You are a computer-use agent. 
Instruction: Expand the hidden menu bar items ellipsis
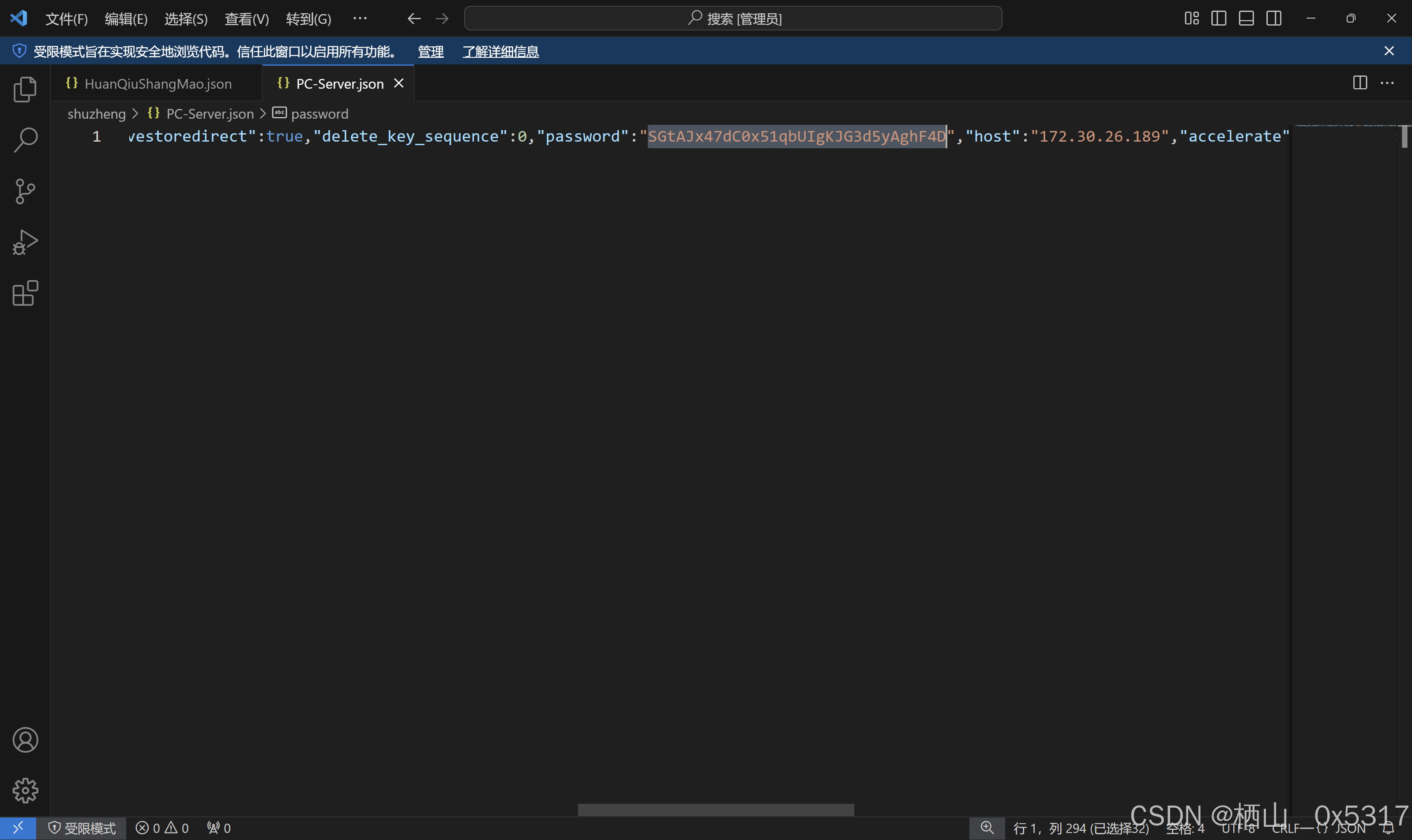[360, 19]
